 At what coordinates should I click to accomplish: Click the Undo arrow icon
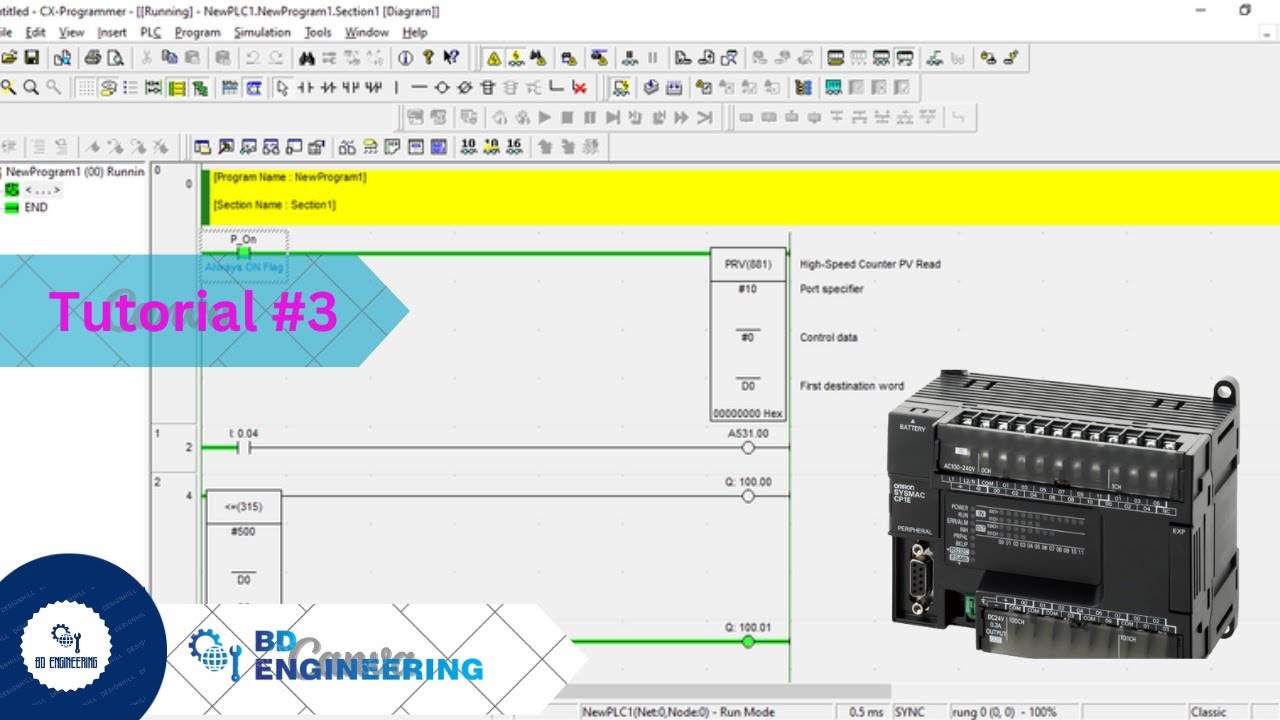pyautogui.click(x=252, y=57)
